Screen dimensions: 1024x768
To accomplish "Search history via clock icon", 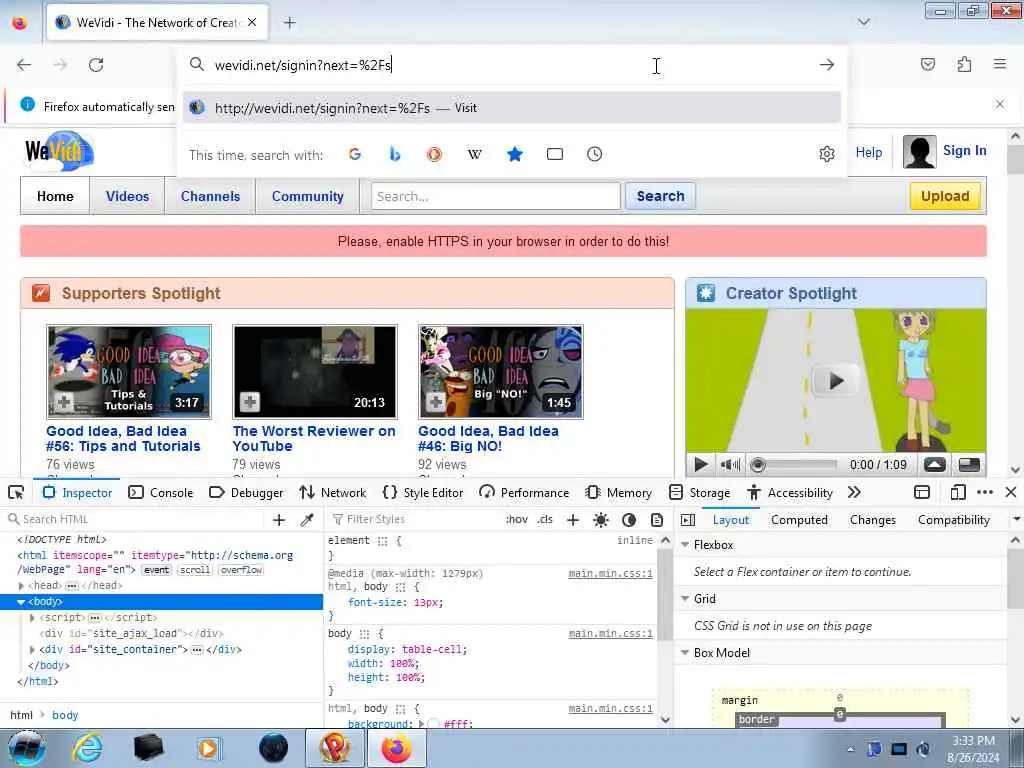I will [594, 154].
